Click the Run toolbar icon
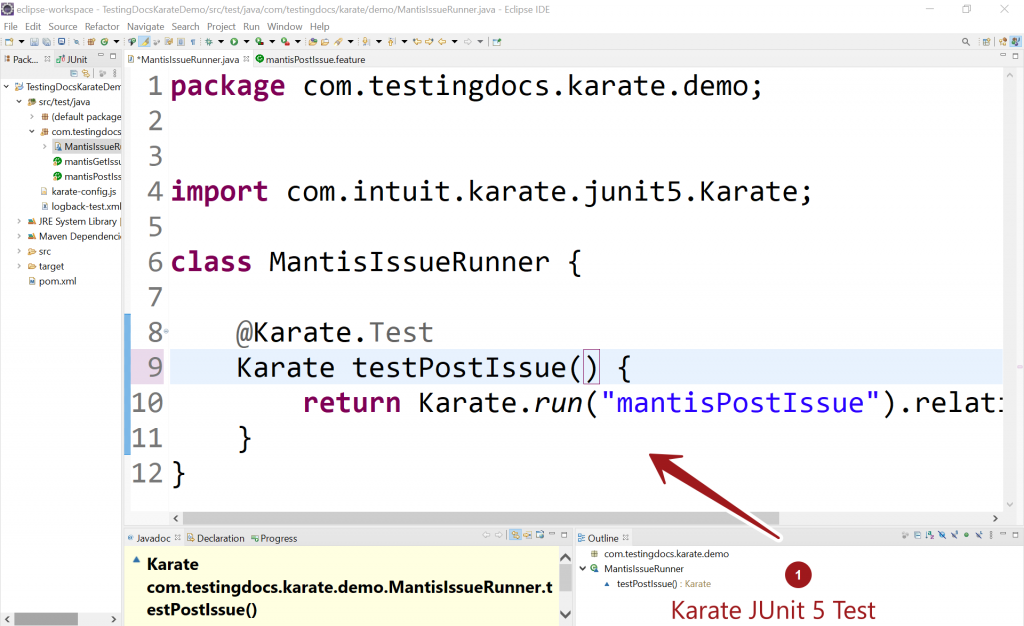Image resolution: width=1024 pixels, height=626 pixels. [234, 42]
